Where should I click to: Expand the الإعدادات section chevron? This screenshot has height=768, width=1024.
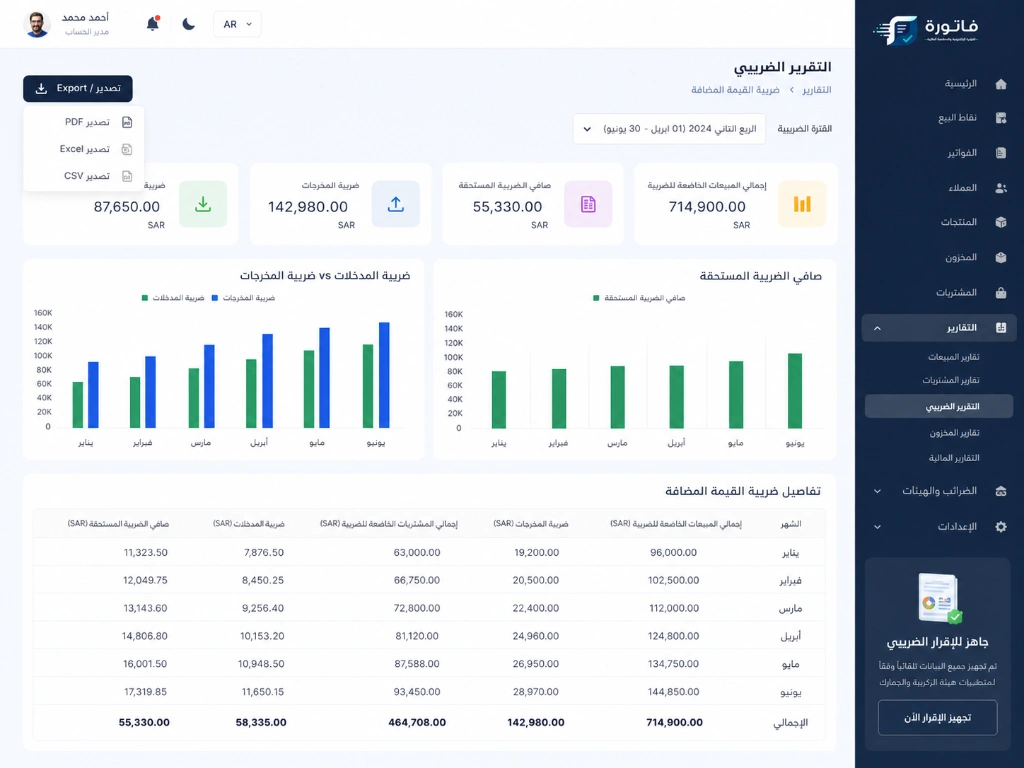877,526
